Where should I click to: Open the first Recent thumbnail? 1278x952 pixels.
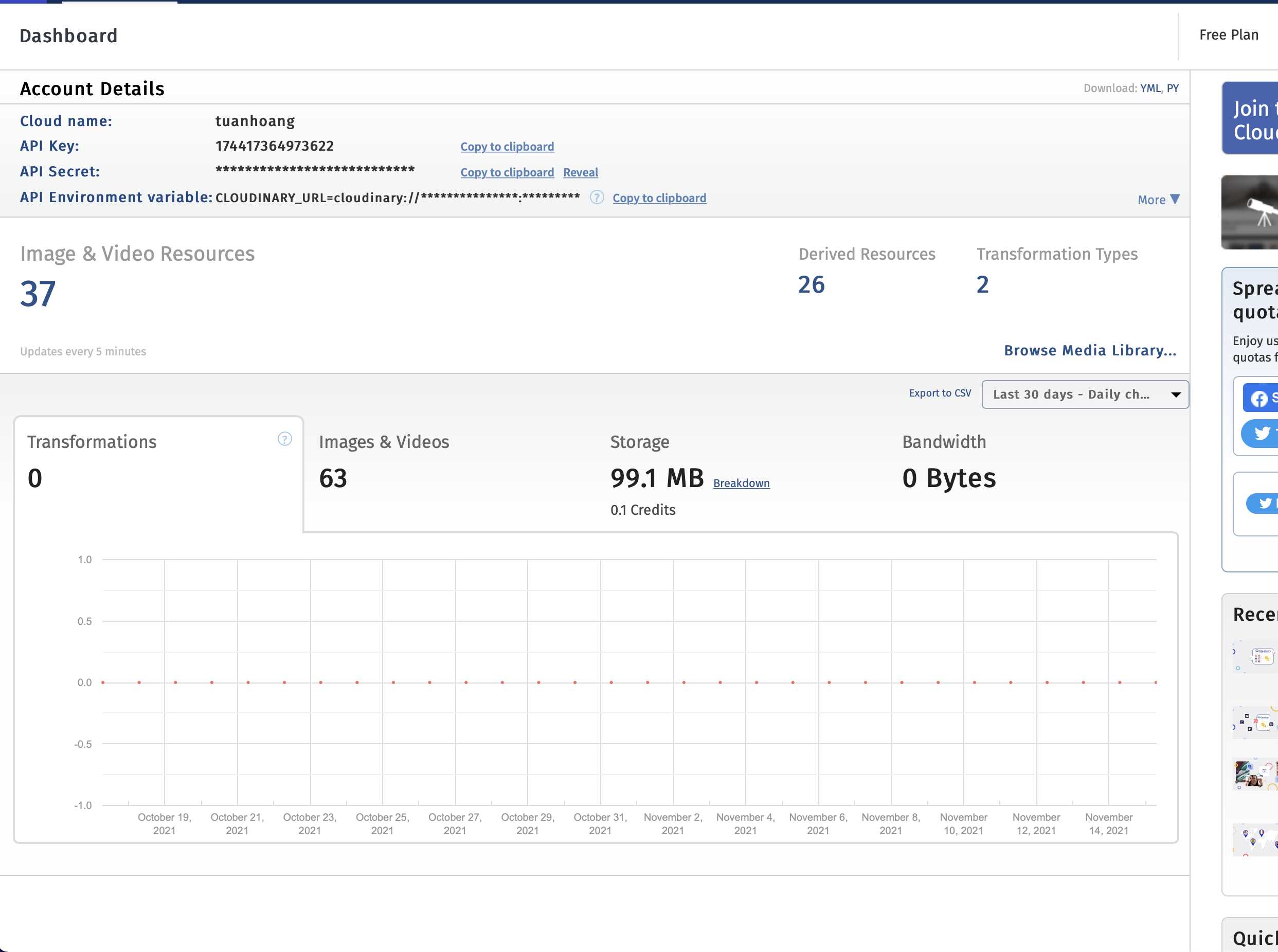click(x=1255, y=657)
